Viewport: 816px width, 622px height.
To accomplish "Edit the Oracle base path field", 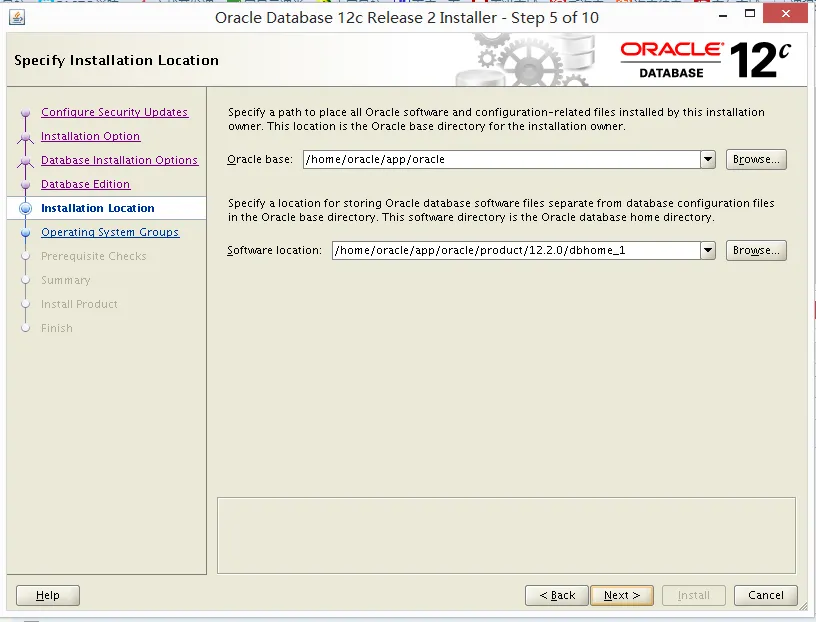I will [x=502, y=159].
